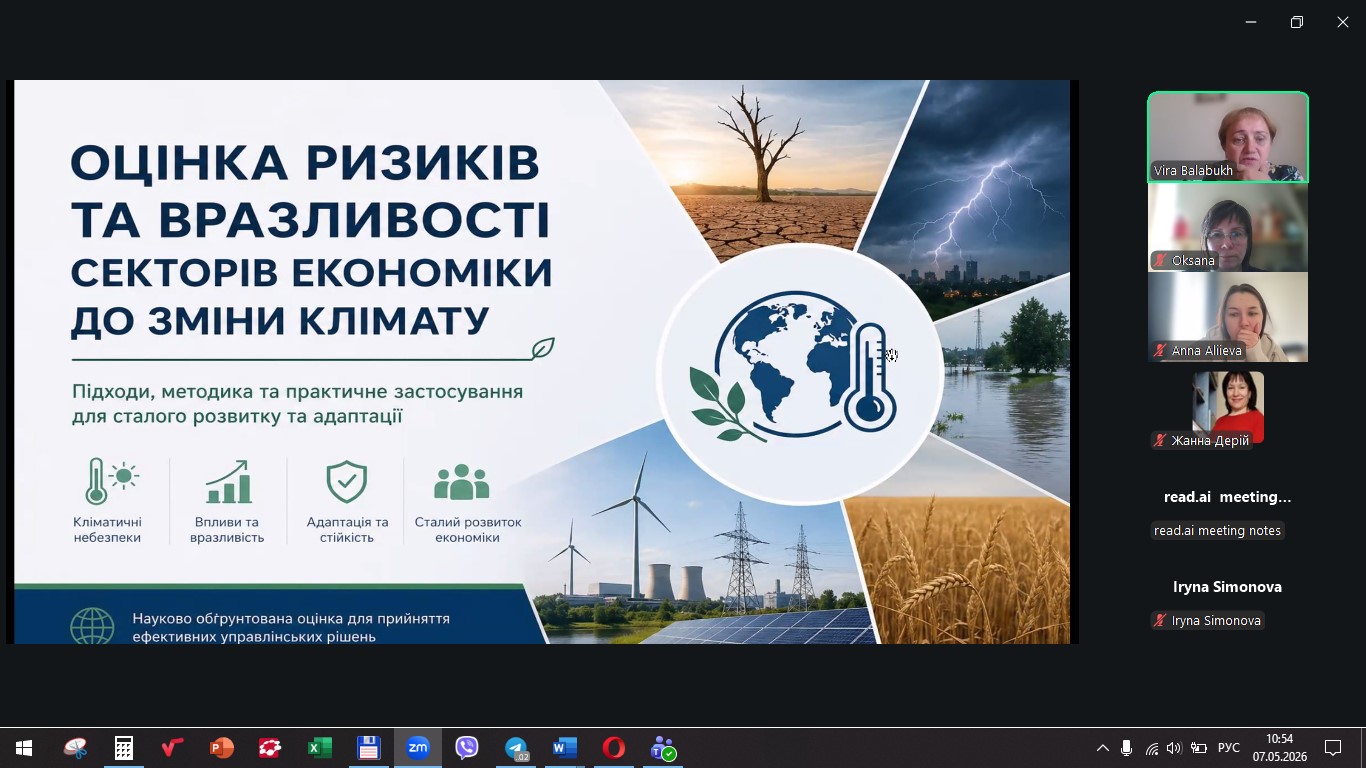Click the 'Vira Balabukh' name label
Screen dimensions: 1366x768
pos(1193,171)
